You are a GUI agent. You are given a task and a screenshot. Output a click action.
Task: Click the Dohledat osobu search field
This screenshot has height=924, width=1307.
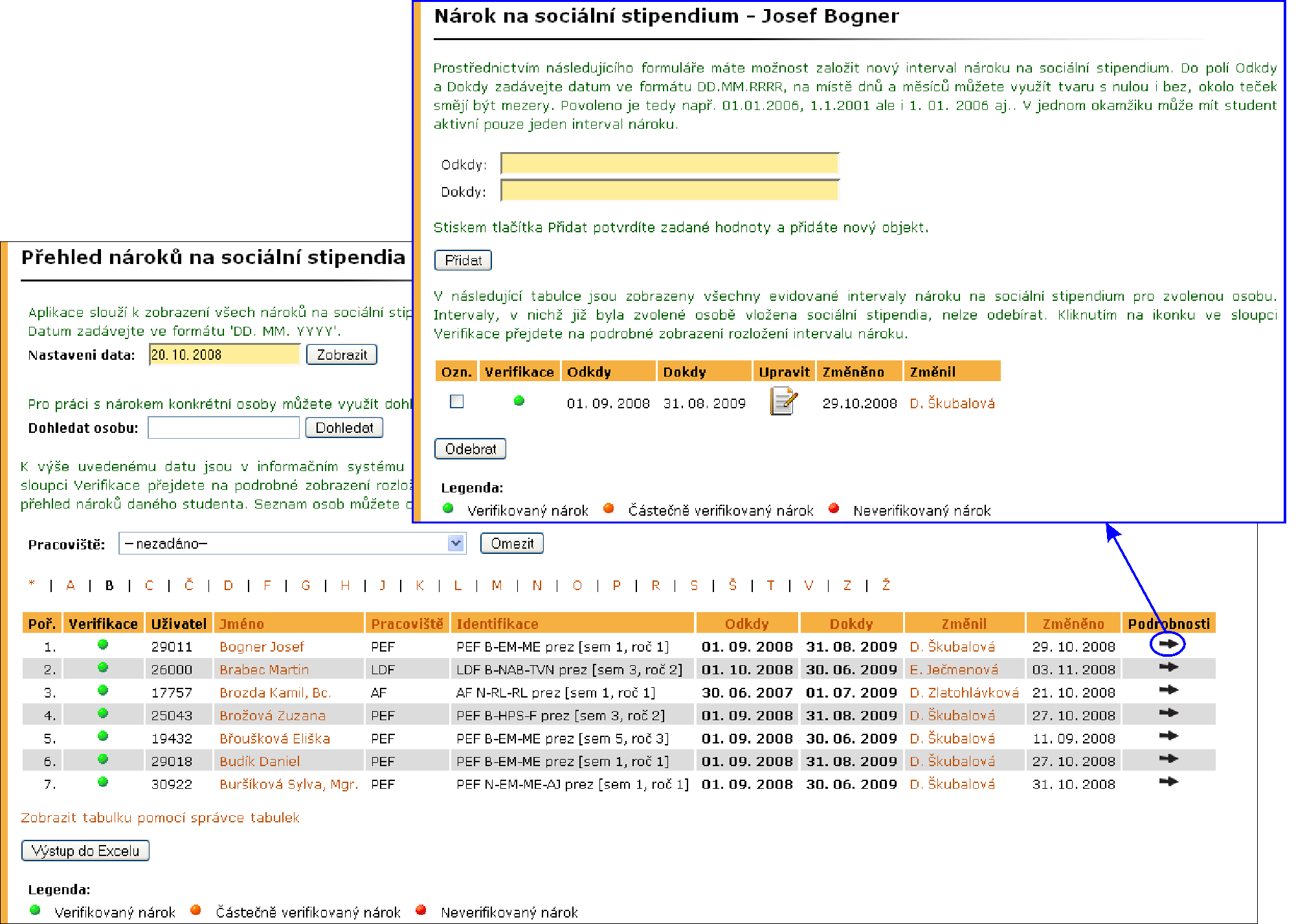[224, 428]
